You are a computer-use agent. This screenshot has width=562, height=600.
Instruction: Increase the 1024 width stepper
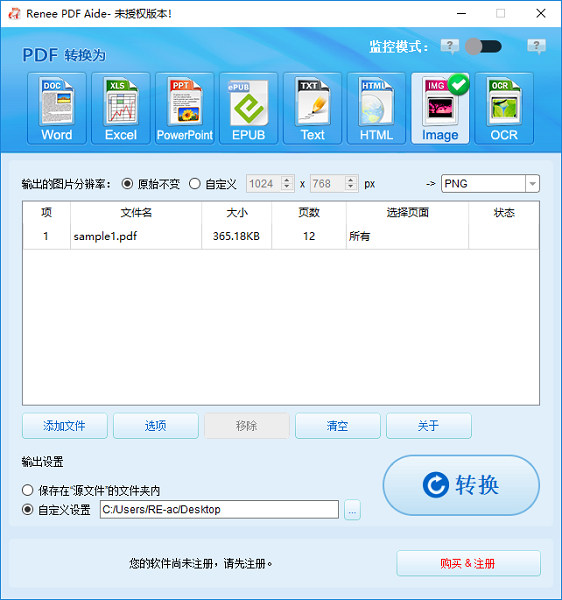(x=287, y=180)
